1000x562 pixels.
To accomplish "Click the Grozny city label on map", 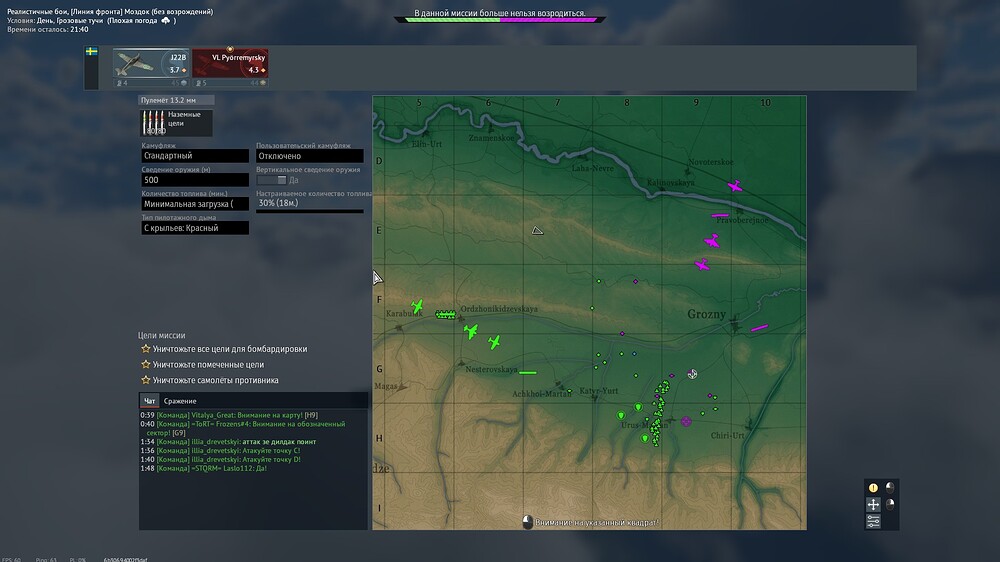I will (707, 314).
